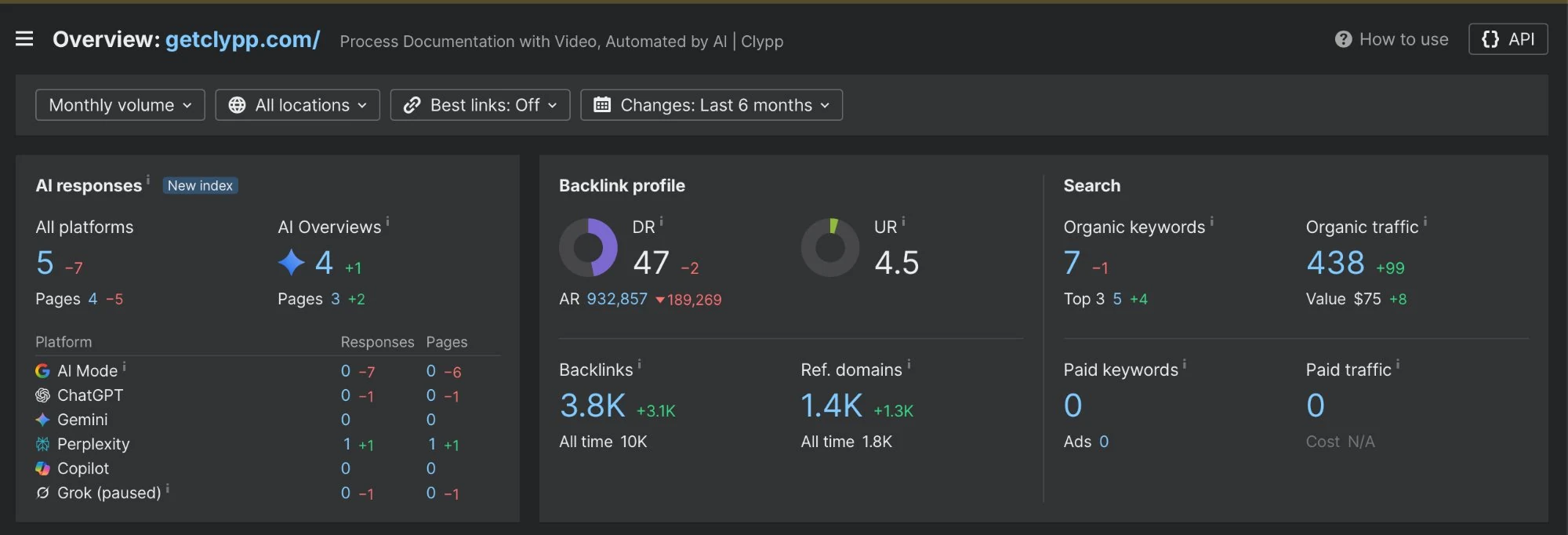Image resolution: width=1568 pixels, height=535 pixels.
Task: Show DR info icon
Action: tap(661, 222)
